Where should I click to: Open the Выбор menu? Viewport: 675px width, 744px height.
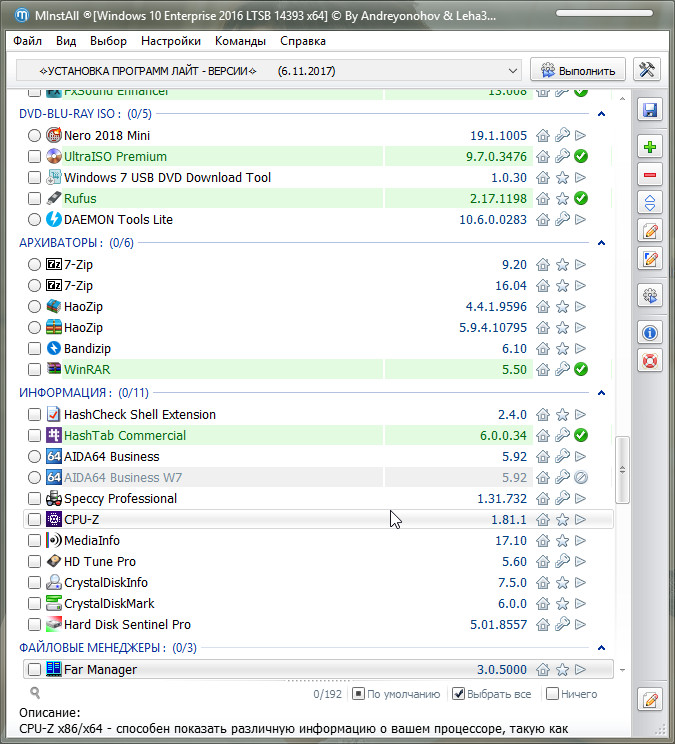tap(108, 41)
